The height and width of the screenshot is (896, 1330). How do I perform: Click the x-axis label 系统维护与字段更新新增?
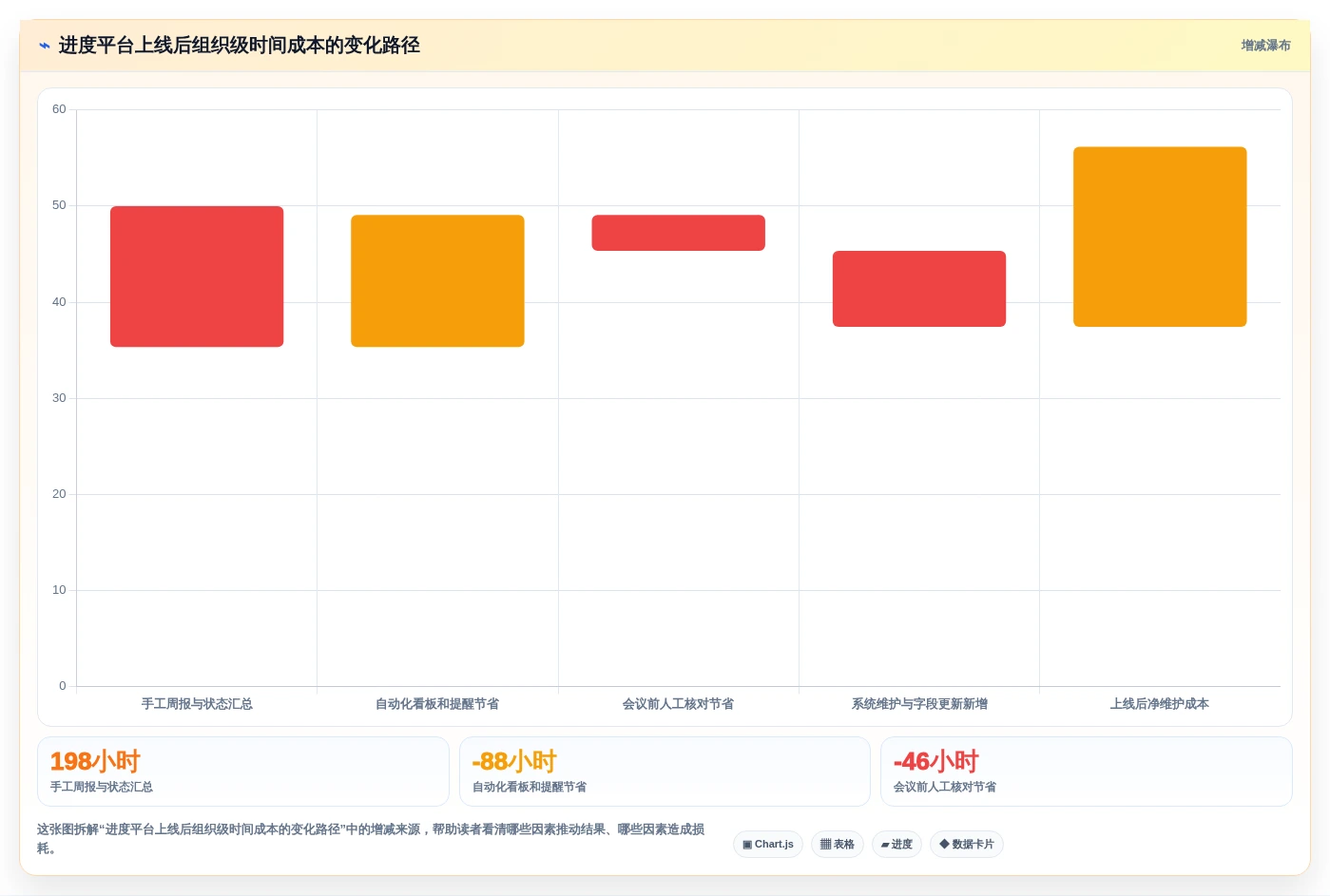point(919,704)
